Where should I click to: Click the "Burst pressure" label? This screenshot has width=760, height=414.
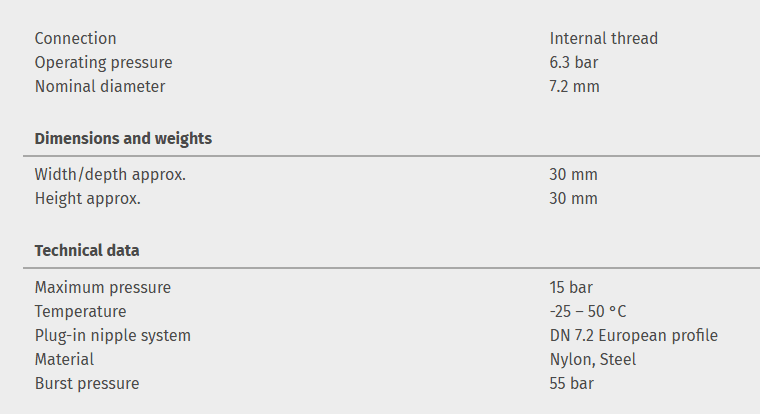coord(87,383)
